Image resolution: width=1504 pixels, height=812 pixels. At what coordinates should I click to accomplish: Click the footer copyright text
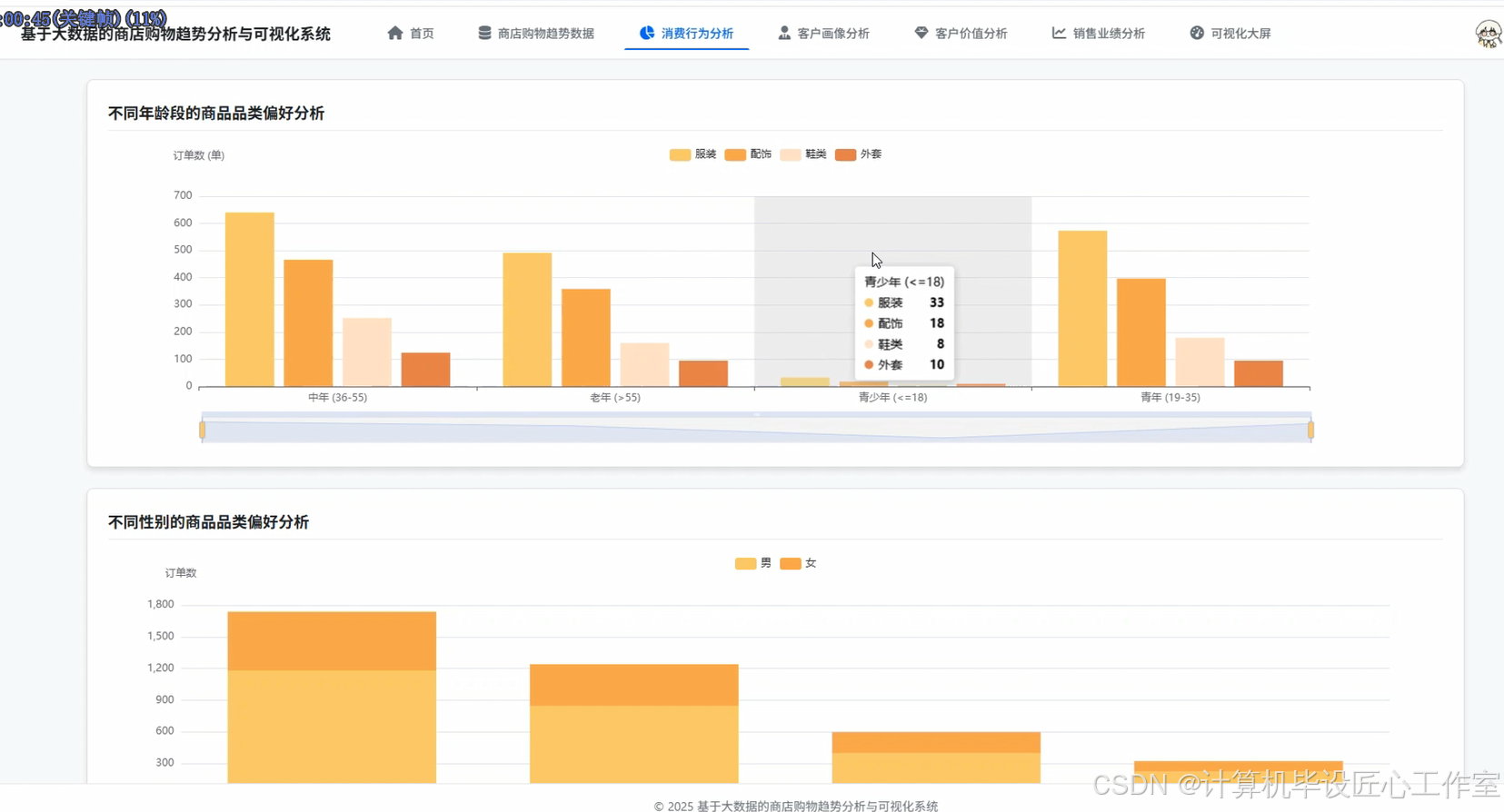tap(796, 806)
